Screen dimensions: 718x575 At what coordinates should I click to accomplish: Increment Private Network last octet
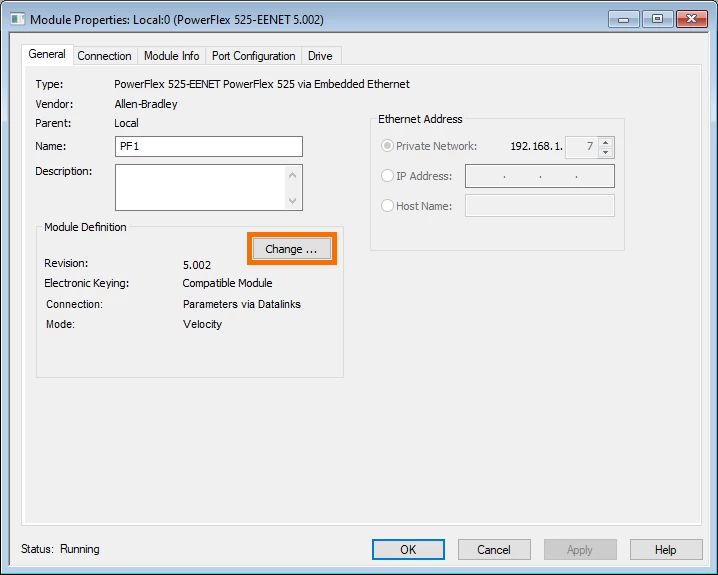(605, 142)
